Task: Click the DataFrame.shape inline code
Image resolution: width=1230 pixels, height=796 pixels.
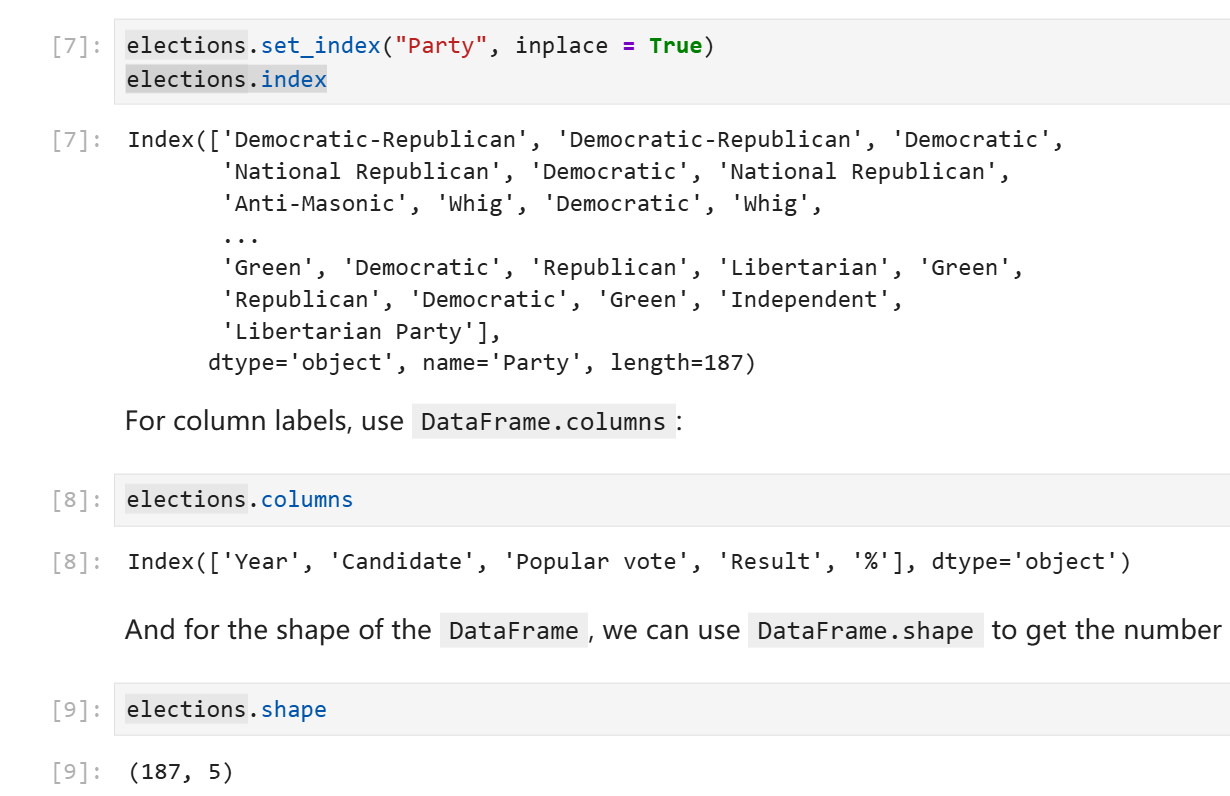Action: tap(865, 631)
